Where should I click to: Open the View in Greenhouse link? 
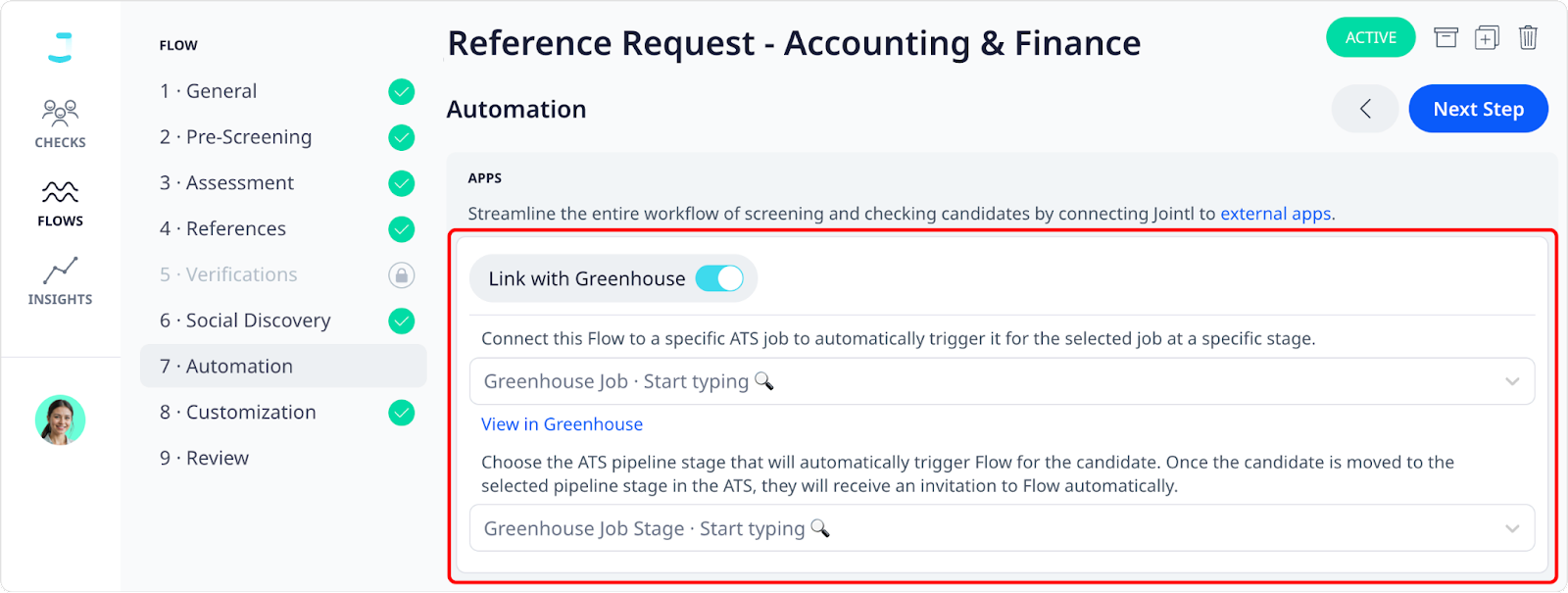pos(562,424)
